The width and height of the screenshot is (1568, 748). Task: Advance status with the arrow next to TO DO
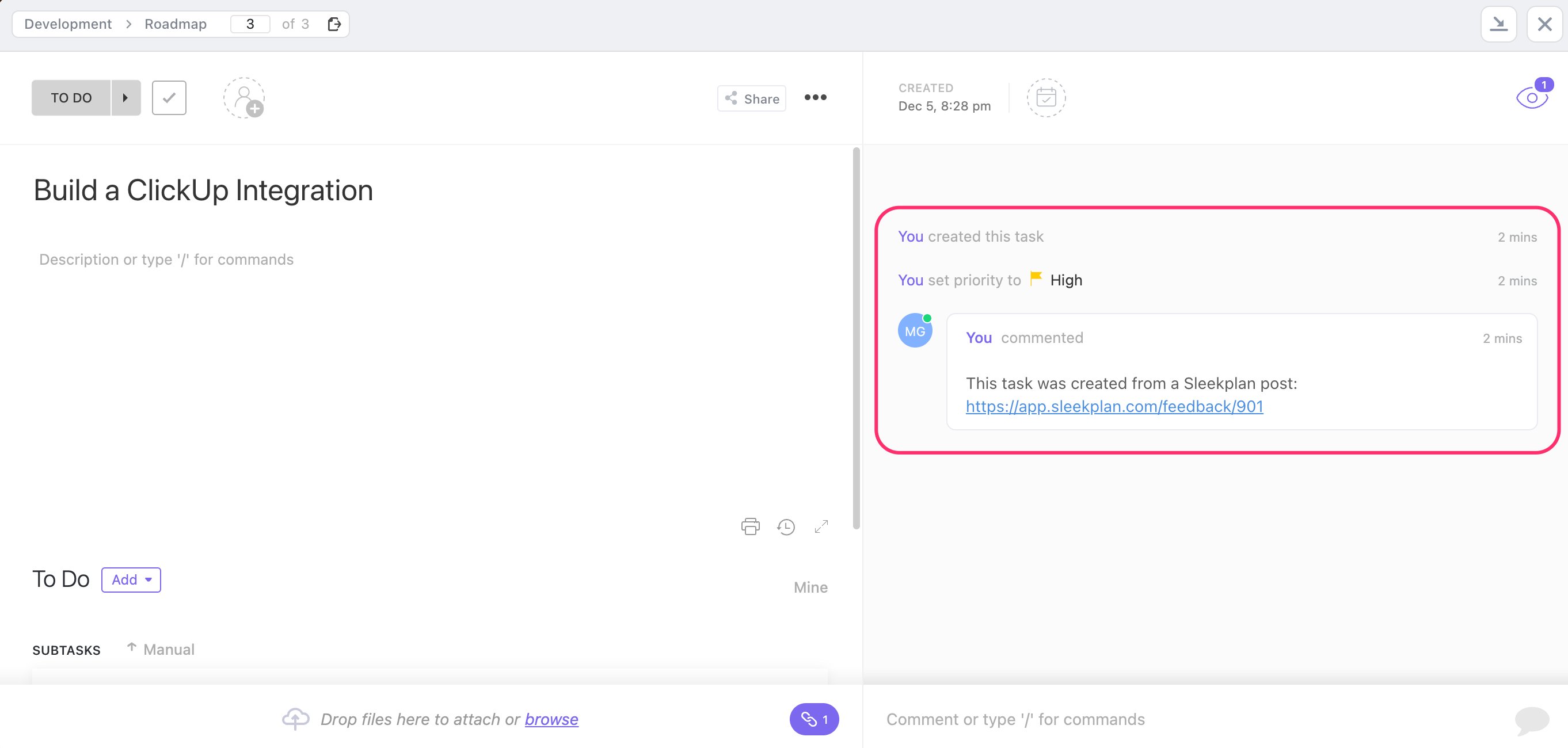[x=126, y=97]
